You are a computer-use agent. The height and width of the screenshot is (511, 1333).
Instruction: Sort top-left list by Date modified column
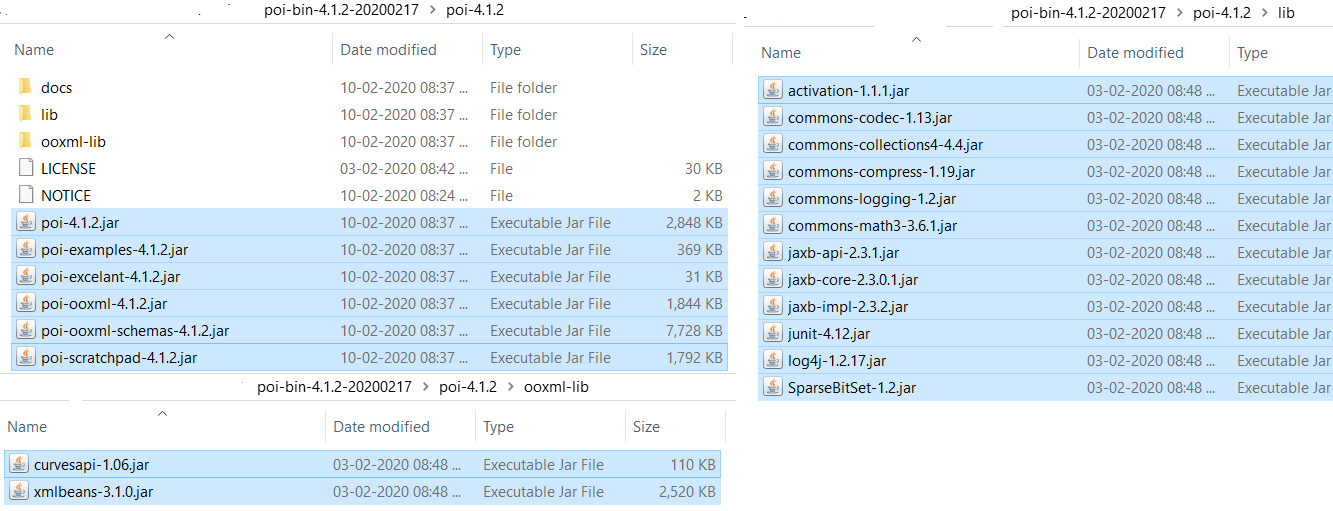(x=388, y=50)
